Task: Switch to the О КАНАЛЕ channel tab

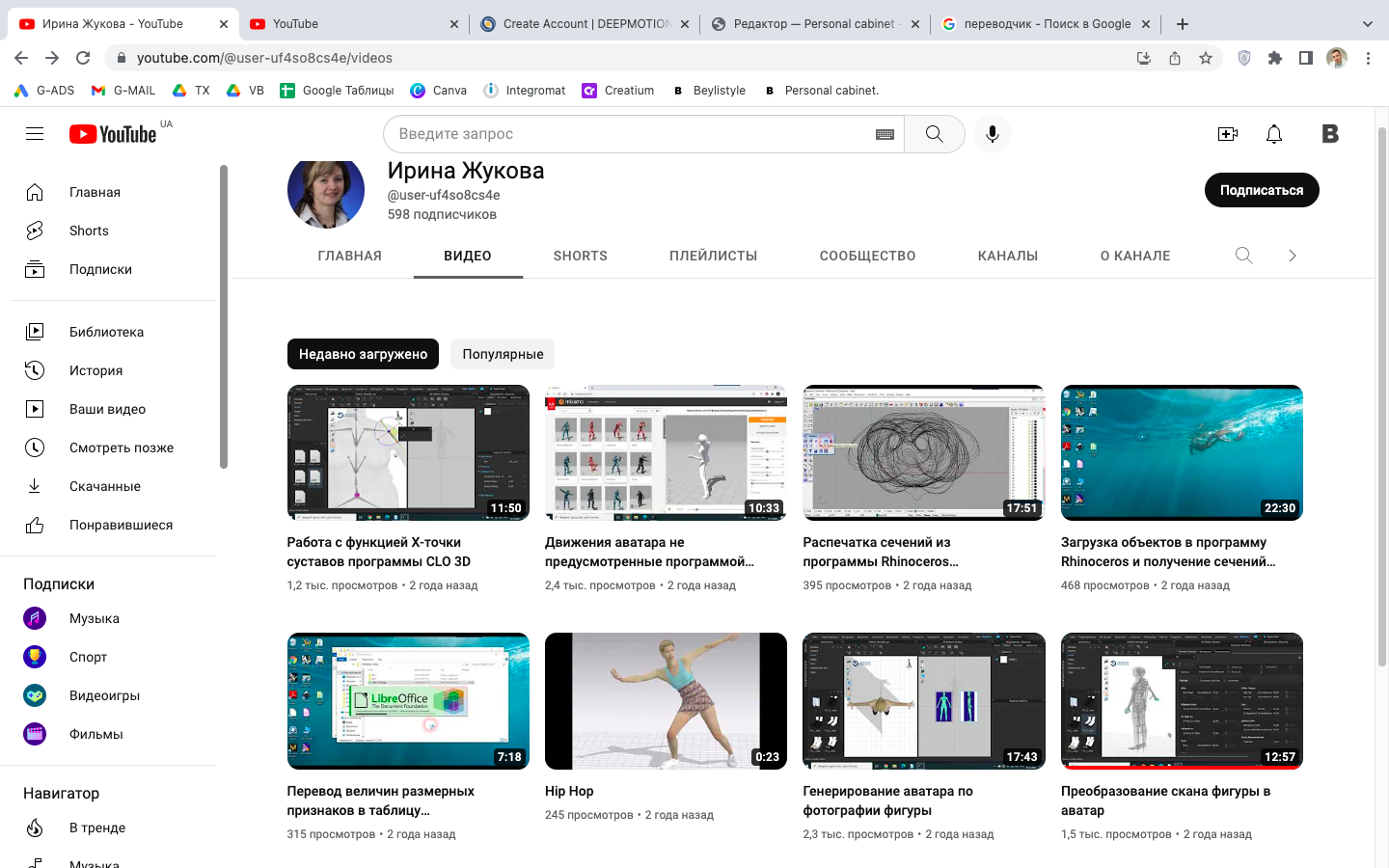Action: (x=1135, y=256)
